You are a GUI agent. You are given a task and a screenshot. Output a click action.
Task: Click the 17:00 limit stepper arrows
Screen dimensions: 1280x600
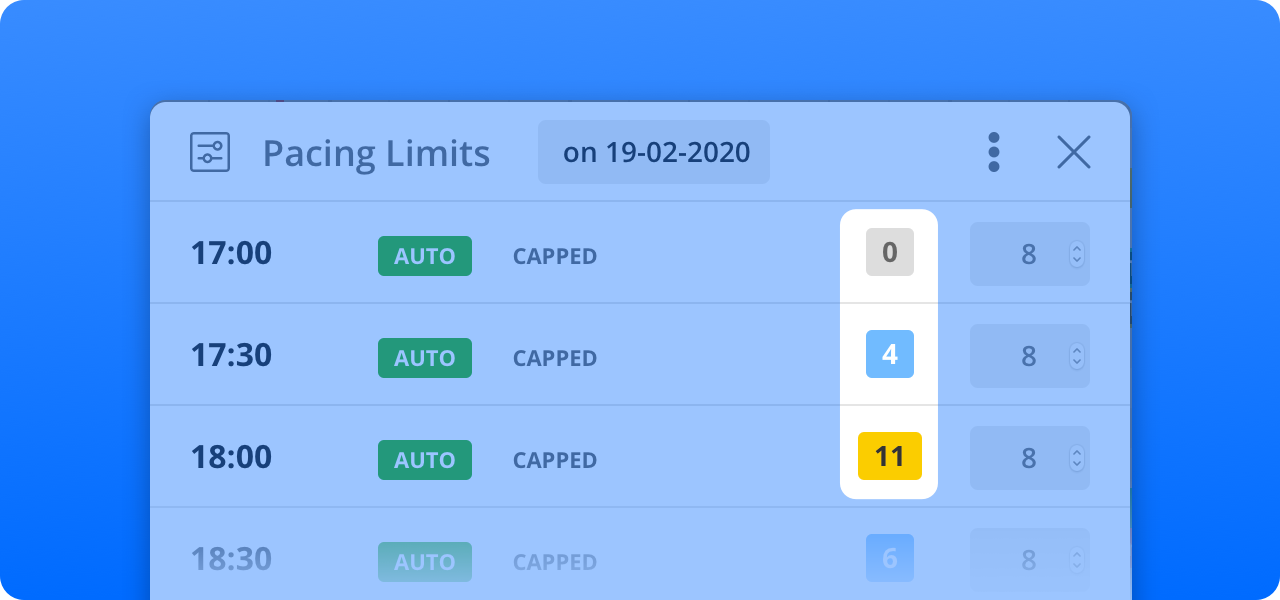coord(1076,254)
